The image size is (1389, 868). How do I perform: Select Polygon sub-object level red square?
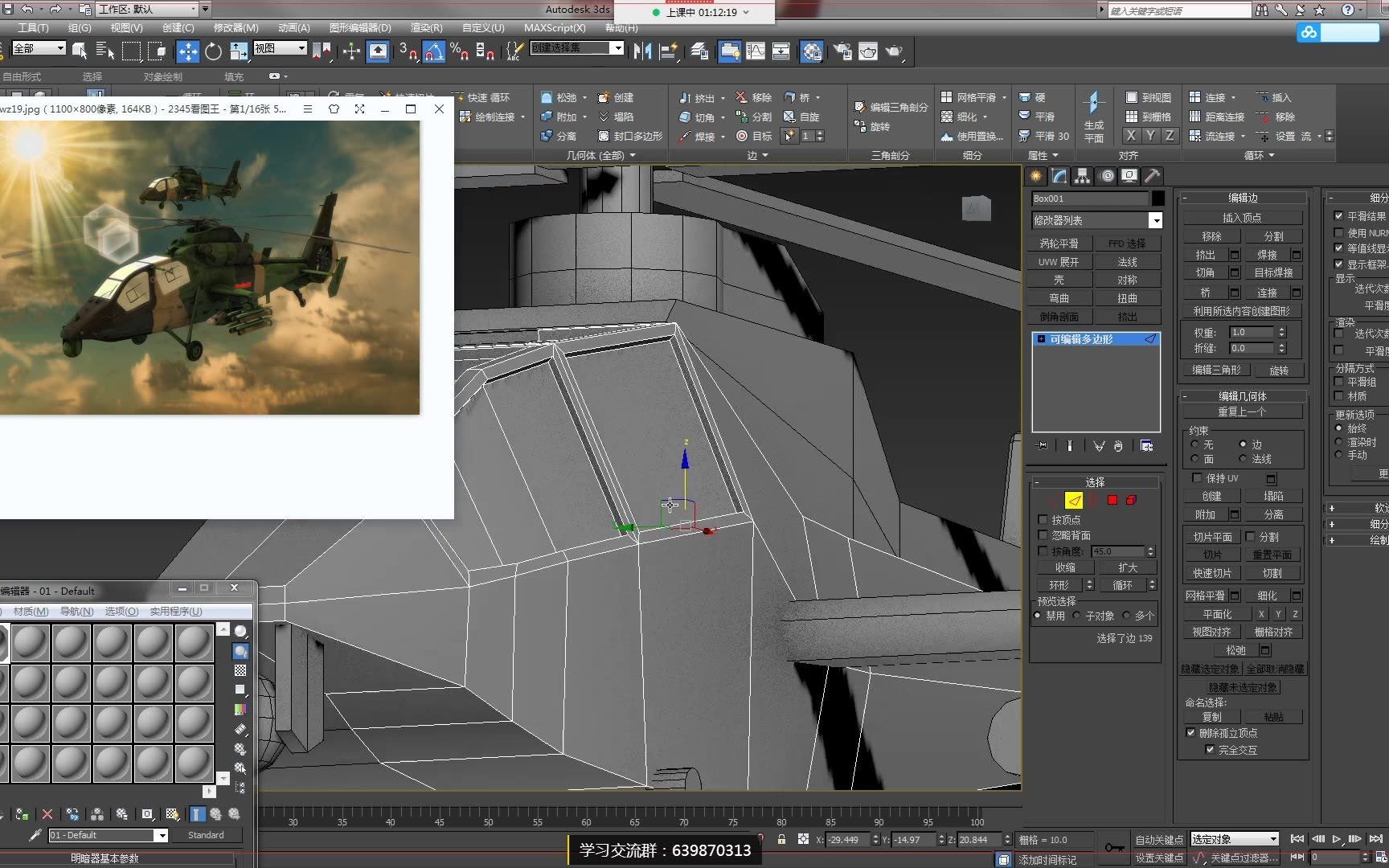1112,500
